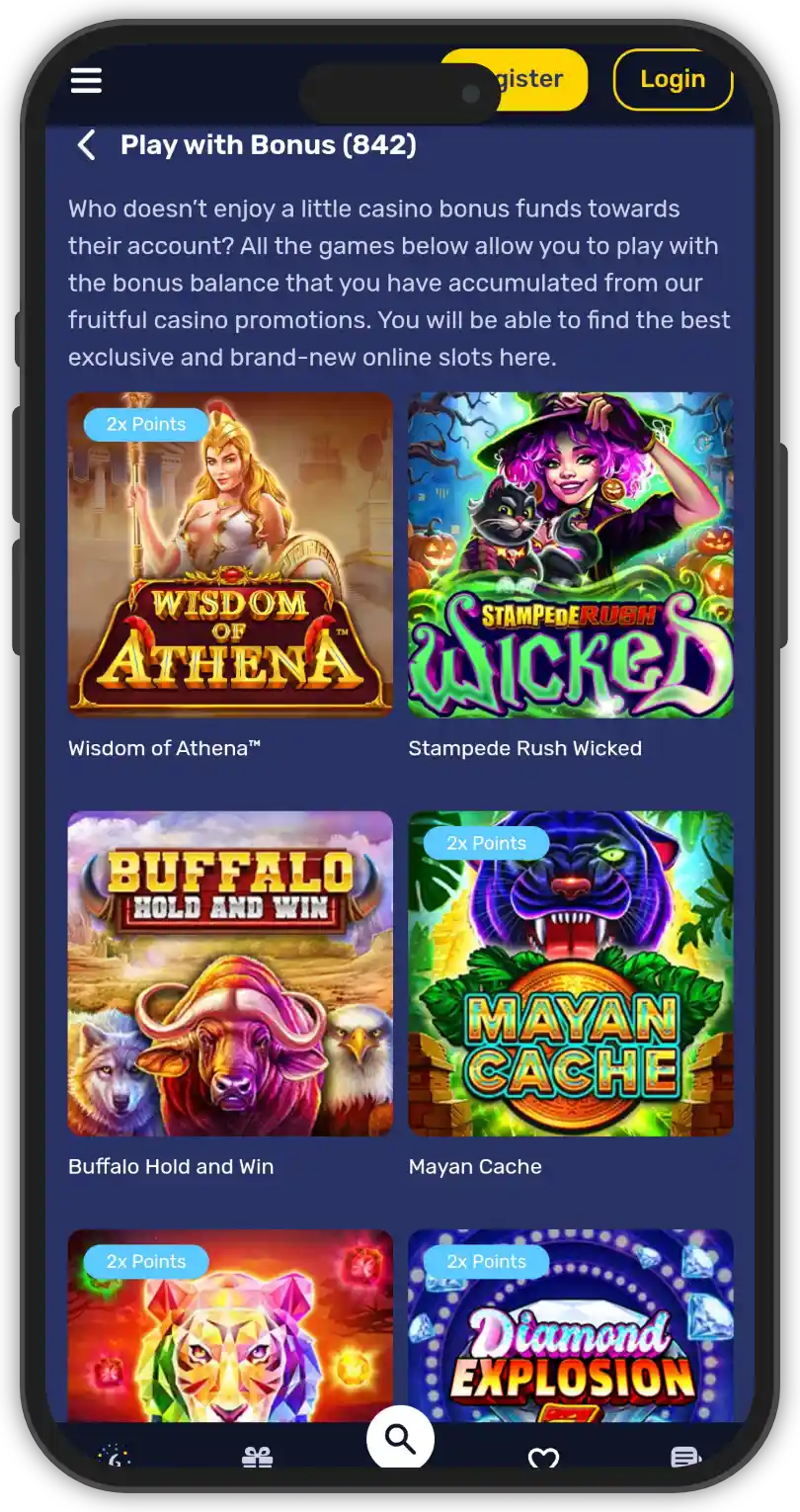Screen dimensions: 800x1512
Task: Click the 2x Points badge on Wisdom of Athena
Action: [146, 424]
